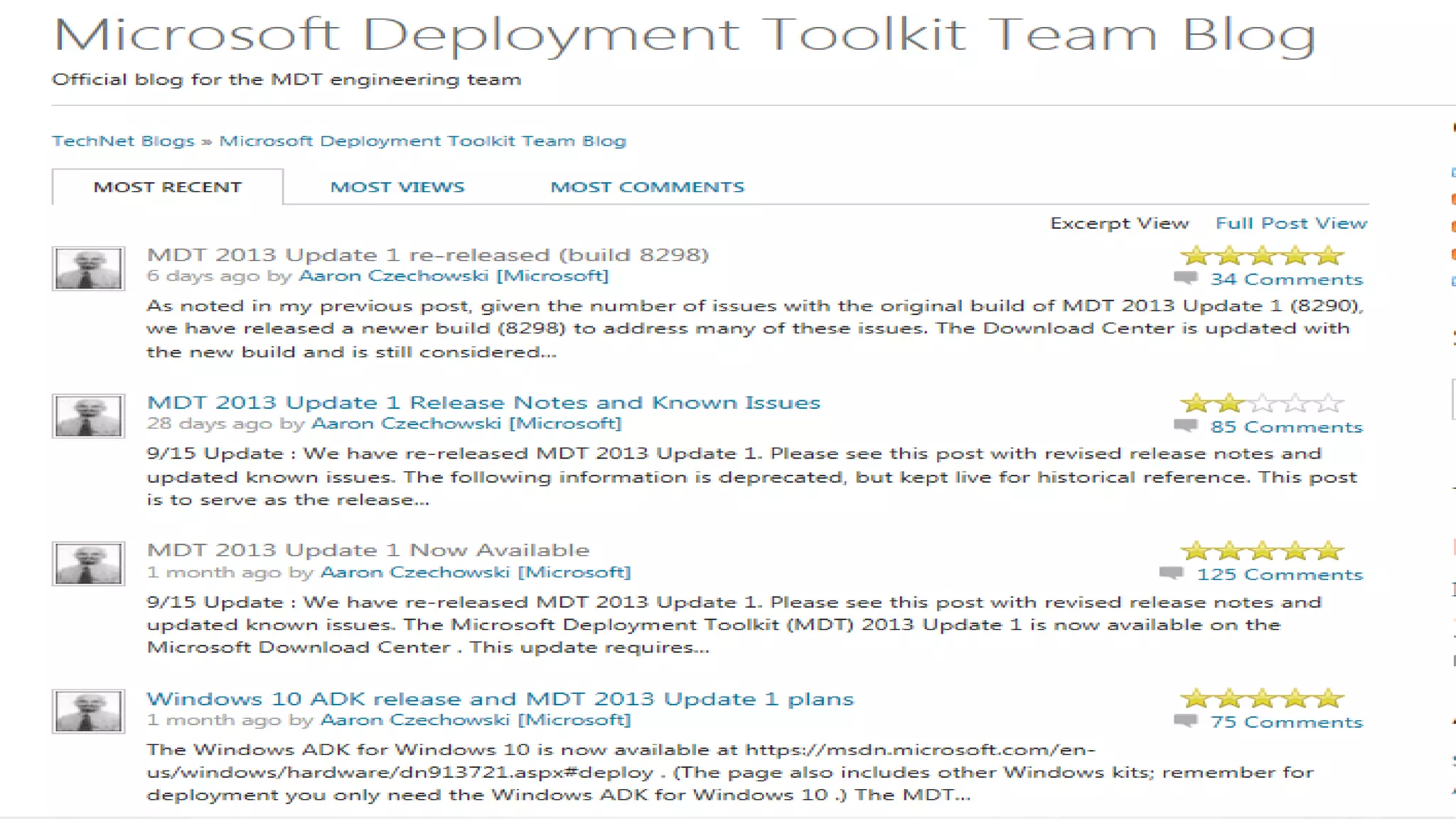
Task: Open Aaron Czechowski profile on 28 days ago post
Action: 466,424
